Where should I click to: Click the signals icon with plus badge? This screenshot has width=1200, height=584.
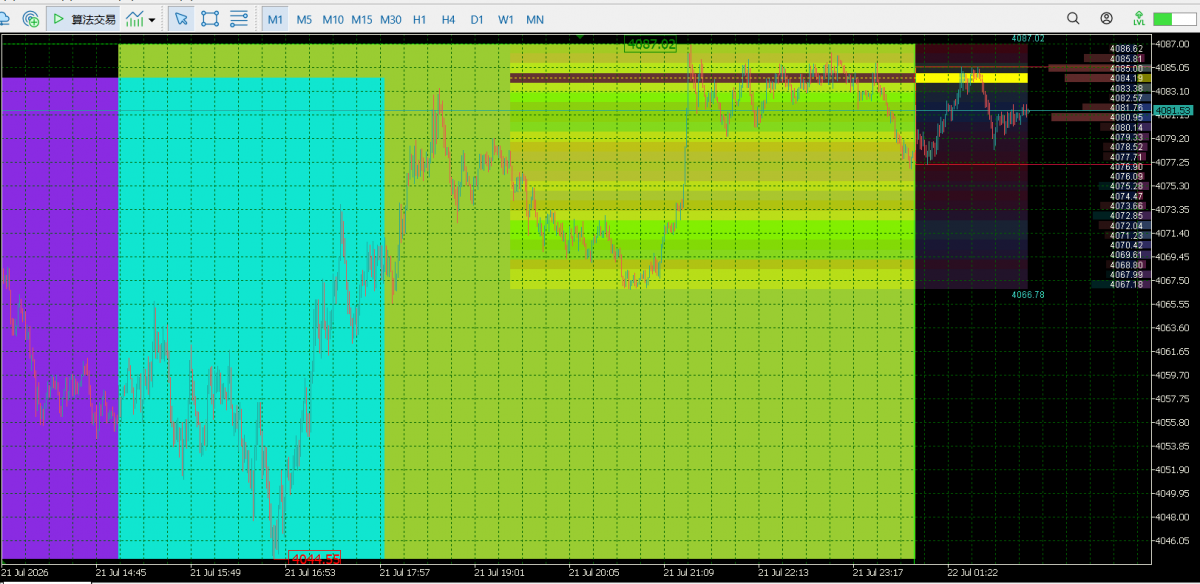31,19
